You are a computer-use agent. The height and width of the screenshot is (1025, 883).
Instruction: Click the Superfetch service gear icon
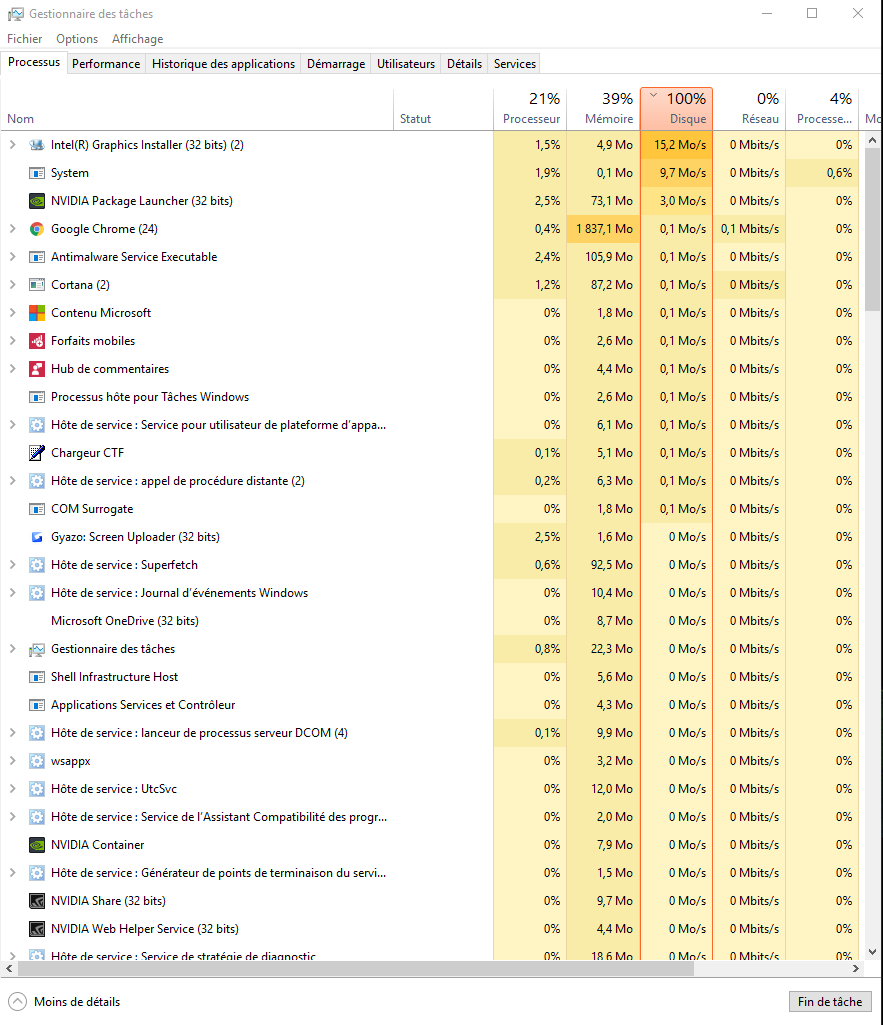coord(37,565)
